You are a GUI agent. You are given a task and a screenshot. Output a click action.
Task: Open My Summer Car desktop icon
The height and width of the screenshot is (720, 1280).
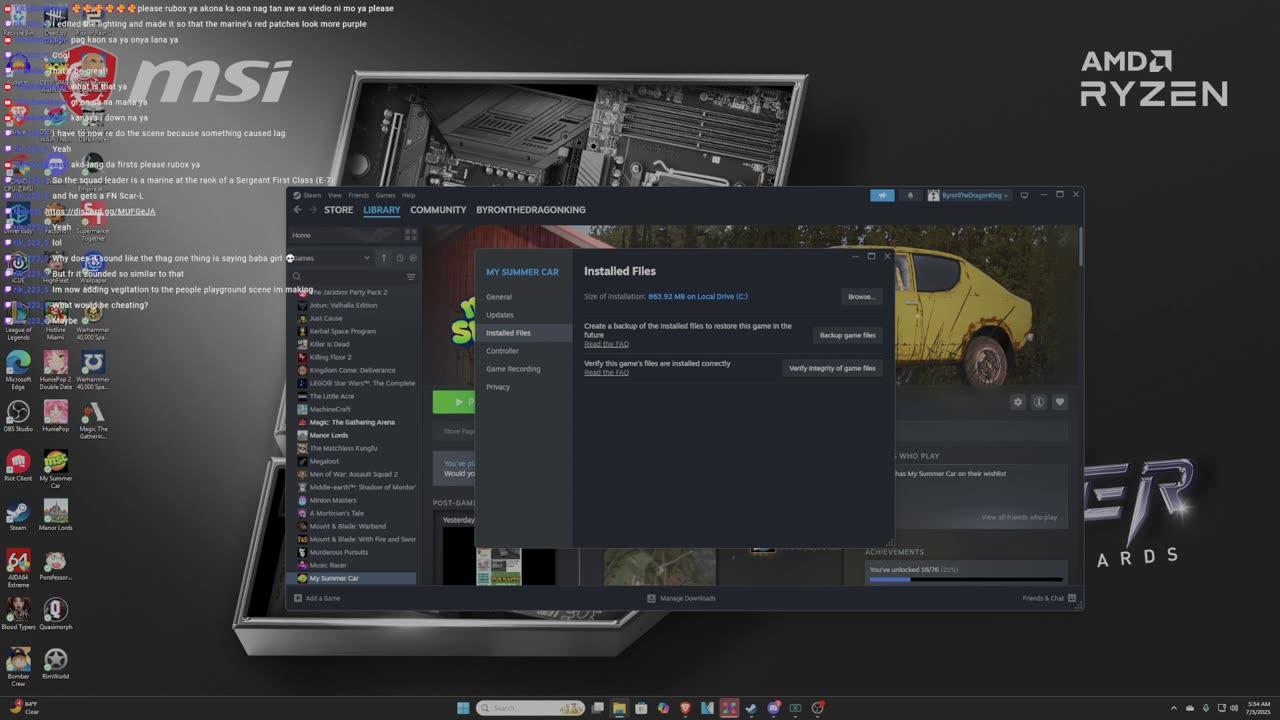56,469
